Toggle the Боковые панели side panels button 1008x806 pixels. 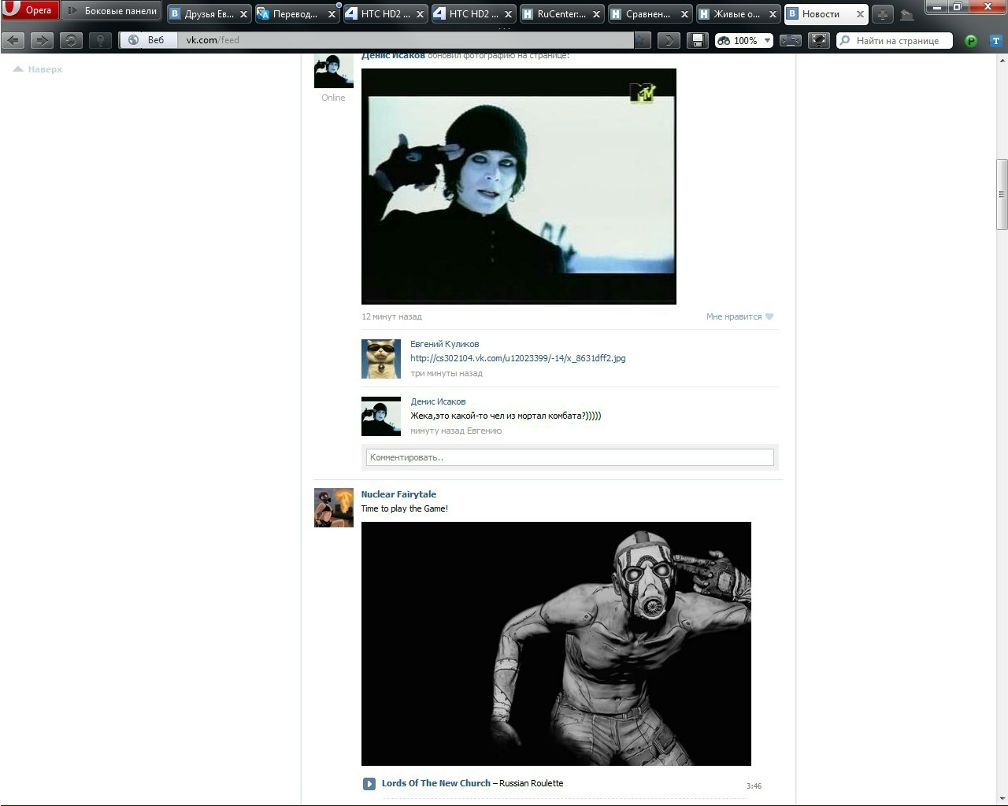[x=111, y=12]
